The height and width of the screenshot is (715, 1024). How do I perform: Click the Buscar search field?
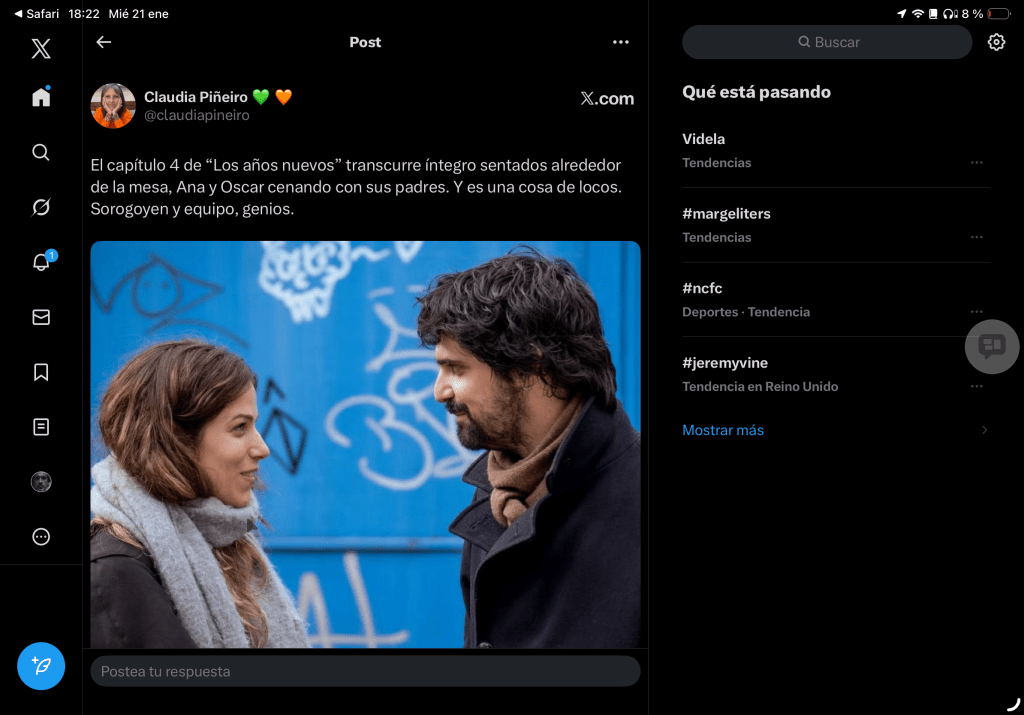(x=827, y=42)
